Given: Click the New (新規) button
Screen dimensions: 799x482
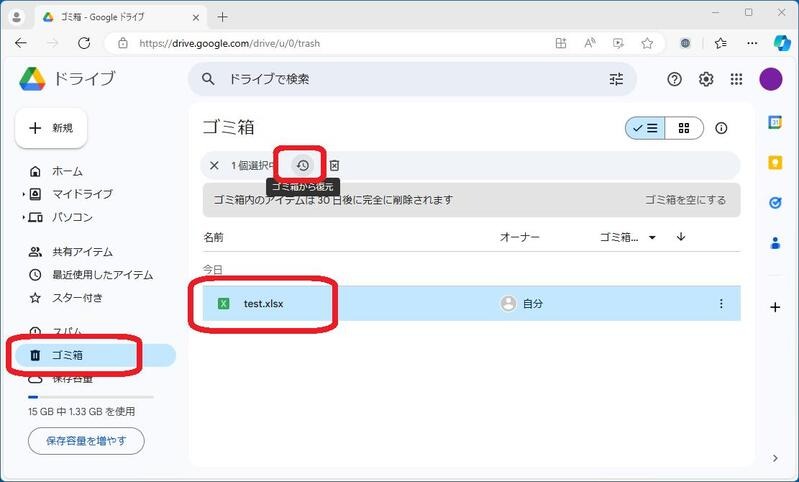Looking at the screenshot, I should click(x=51, y=128).
